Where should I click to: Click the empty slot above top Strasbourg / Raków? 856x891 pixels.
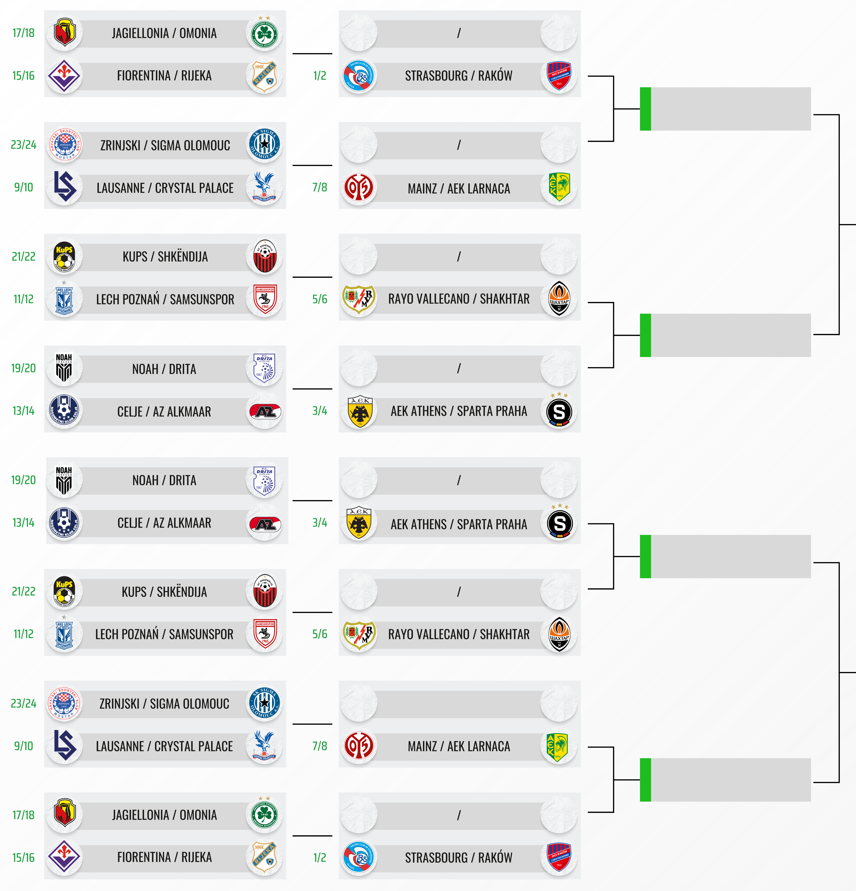(459, 33)
